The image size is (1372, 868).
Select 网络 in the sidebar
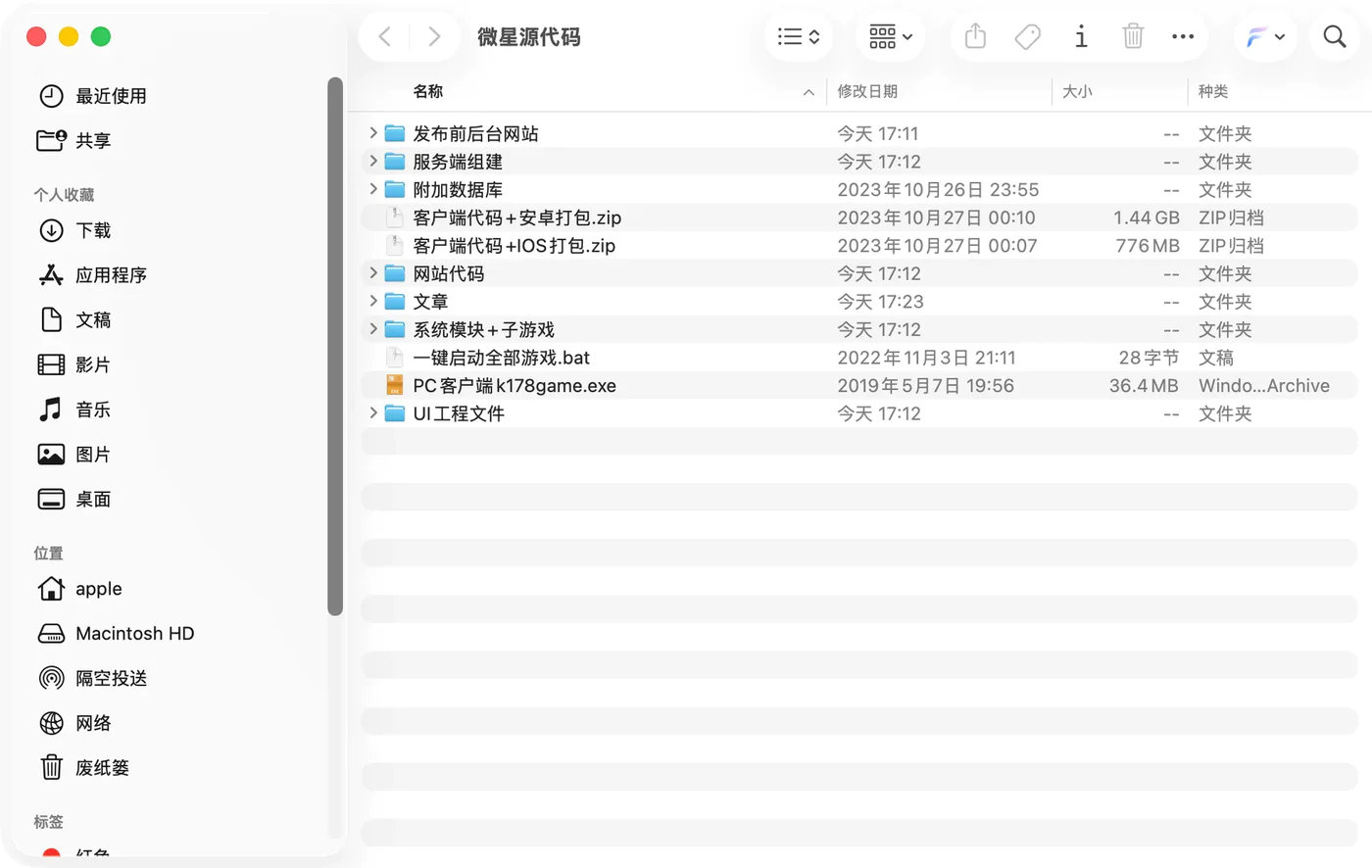coord(74,723)
